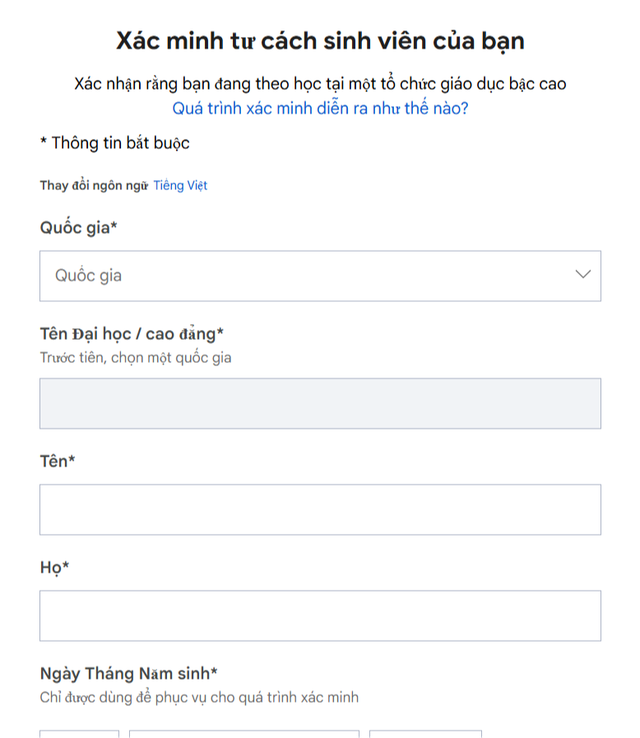
Task: Click the 'Quốc gia*' field label
Action: (79, 227)
